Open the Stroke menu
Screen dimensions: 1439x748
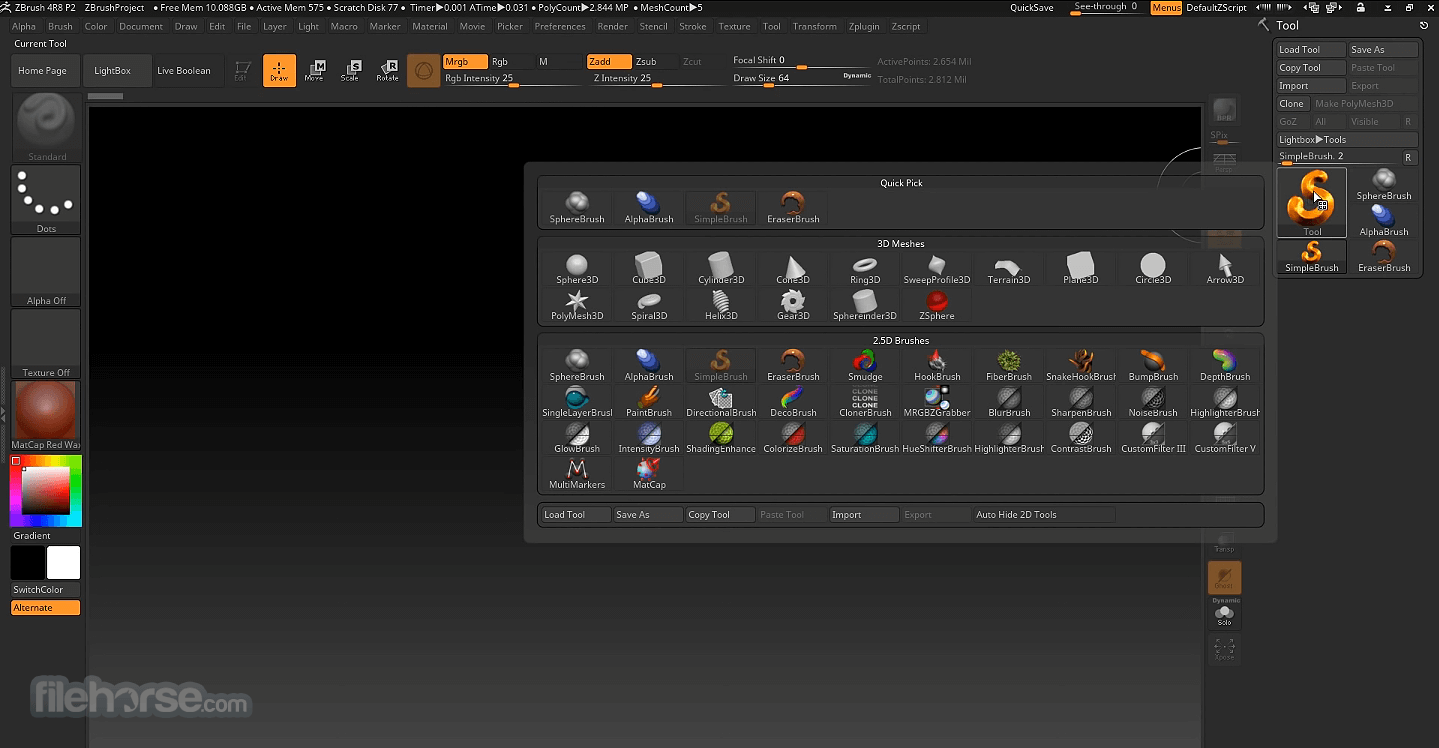coord(693,27)
